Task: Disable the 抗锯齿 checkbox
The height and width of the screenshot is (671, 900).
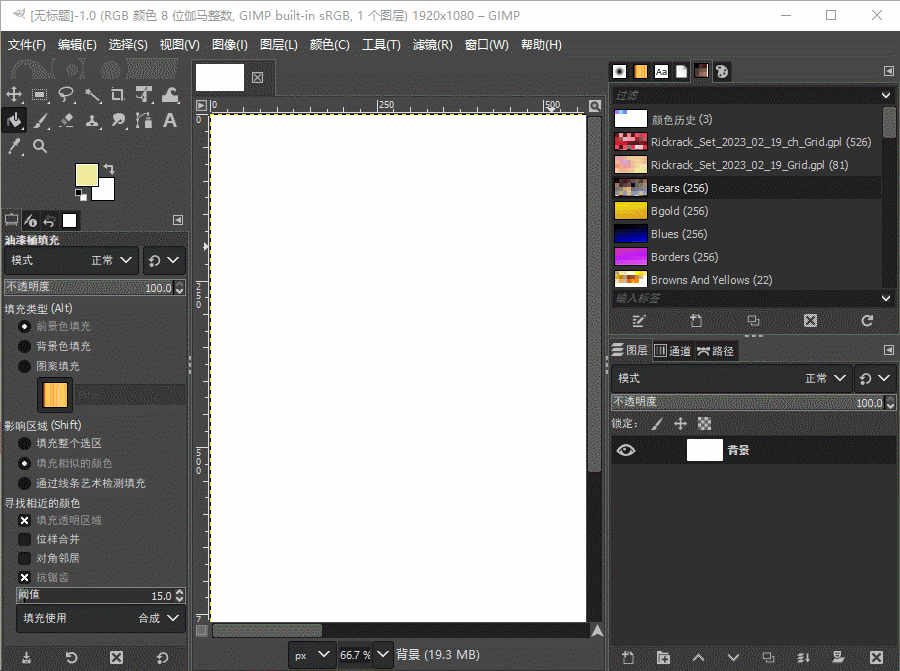Action: coord(25,577)
